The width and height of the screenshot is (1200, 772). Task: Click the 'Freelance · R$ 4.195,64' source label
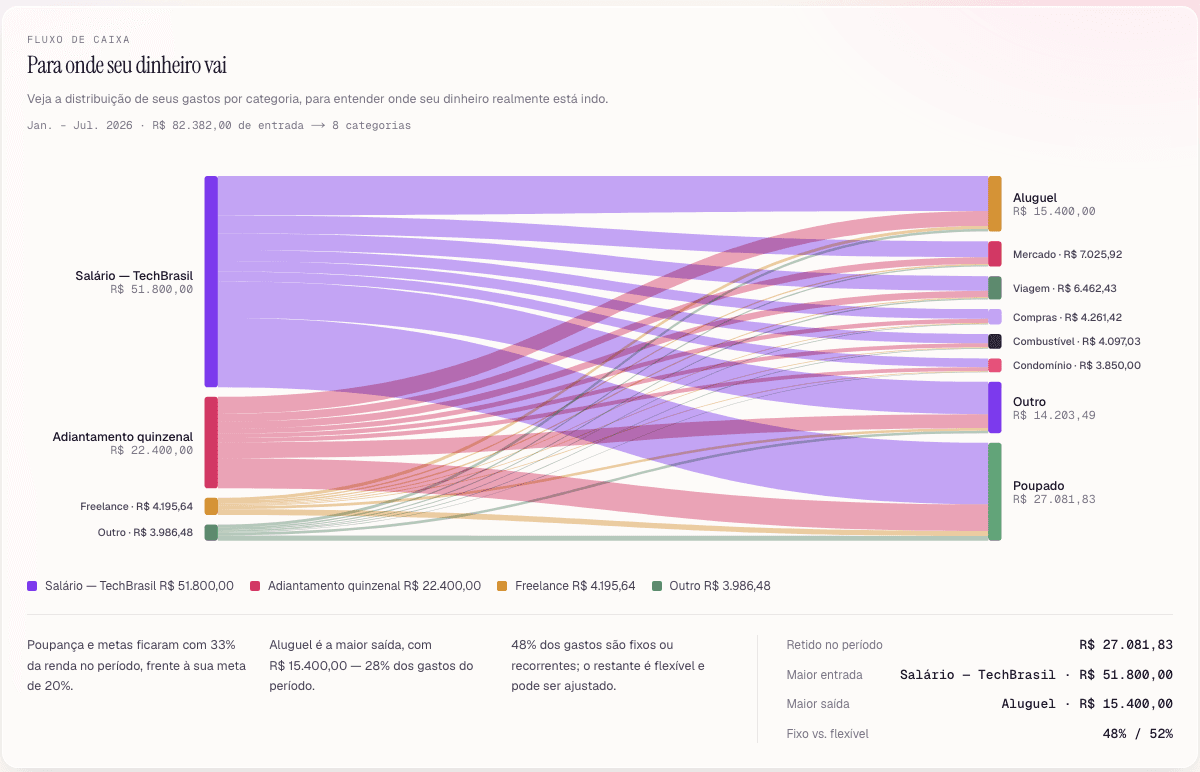(136, 506)
